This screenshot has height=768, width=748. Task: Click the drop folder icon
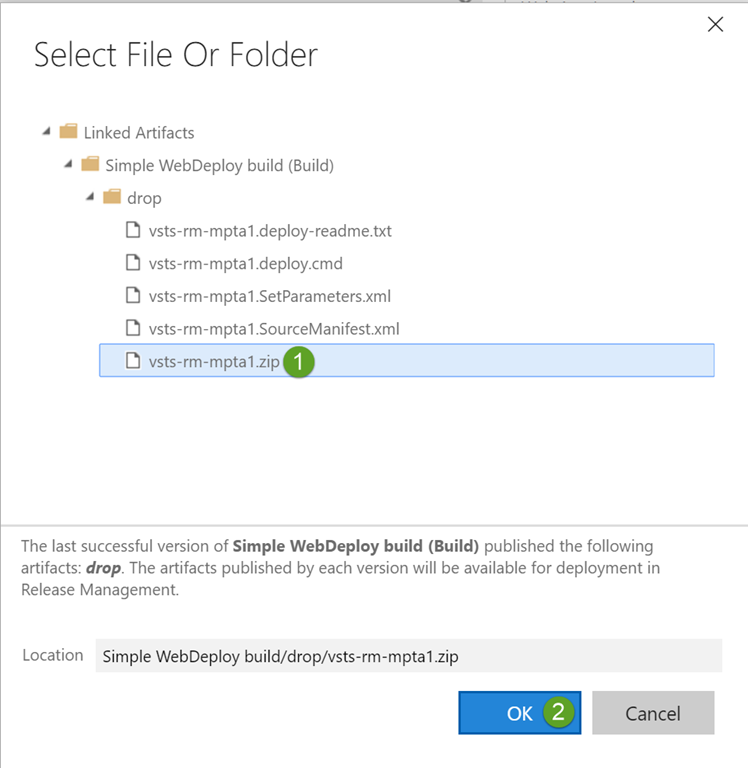[112, 198]
